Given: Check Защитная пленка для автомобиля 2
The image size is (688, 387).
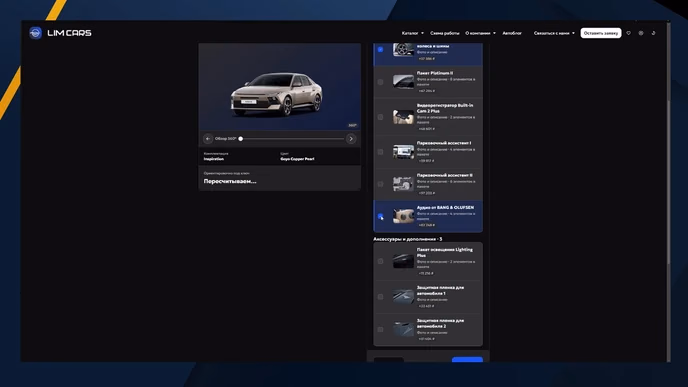Looking at the screenshot, I should 380,330.
